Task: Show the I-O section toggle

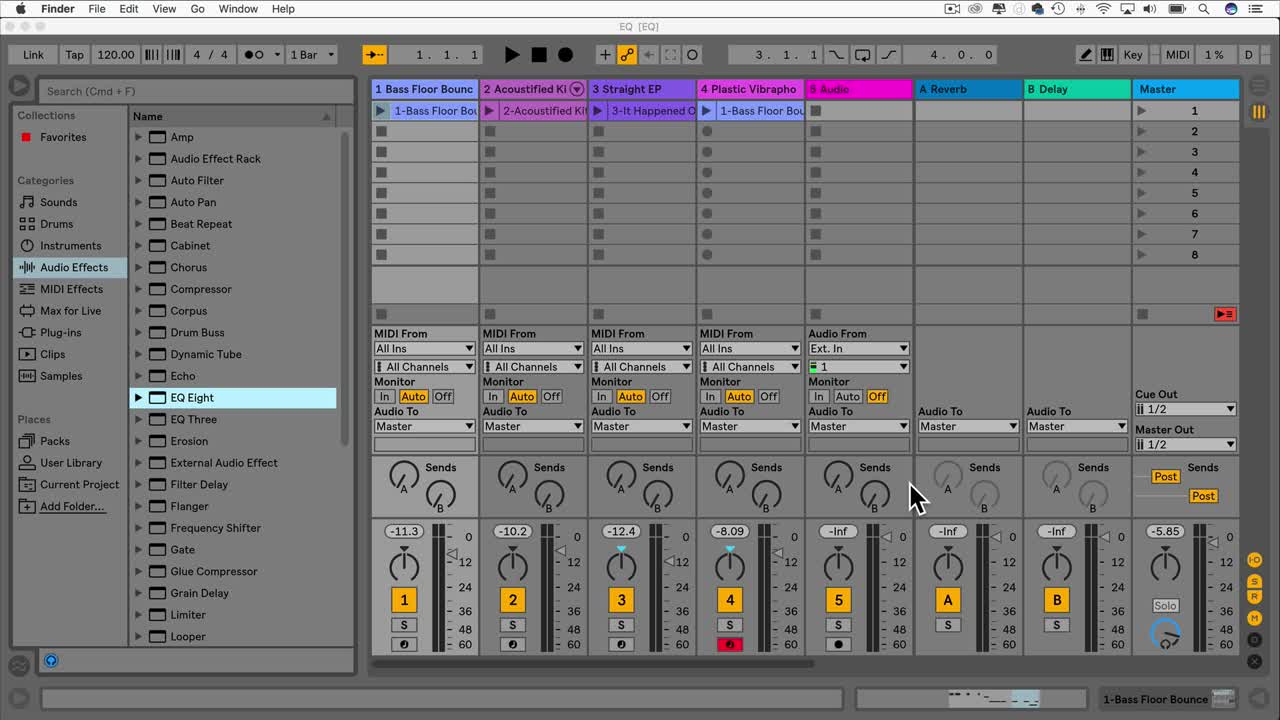Action: coord(1254,560)
